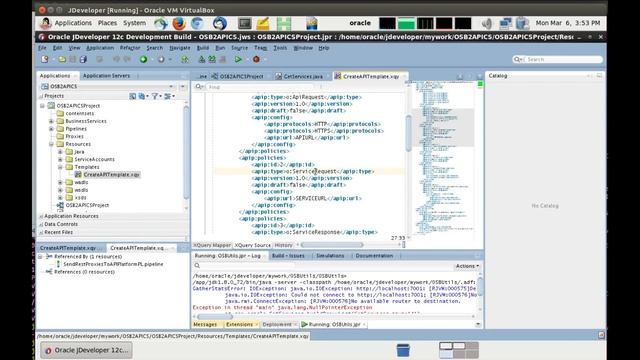Launch Firefox from the top panel
640x360 pixels.
(179, 23)
